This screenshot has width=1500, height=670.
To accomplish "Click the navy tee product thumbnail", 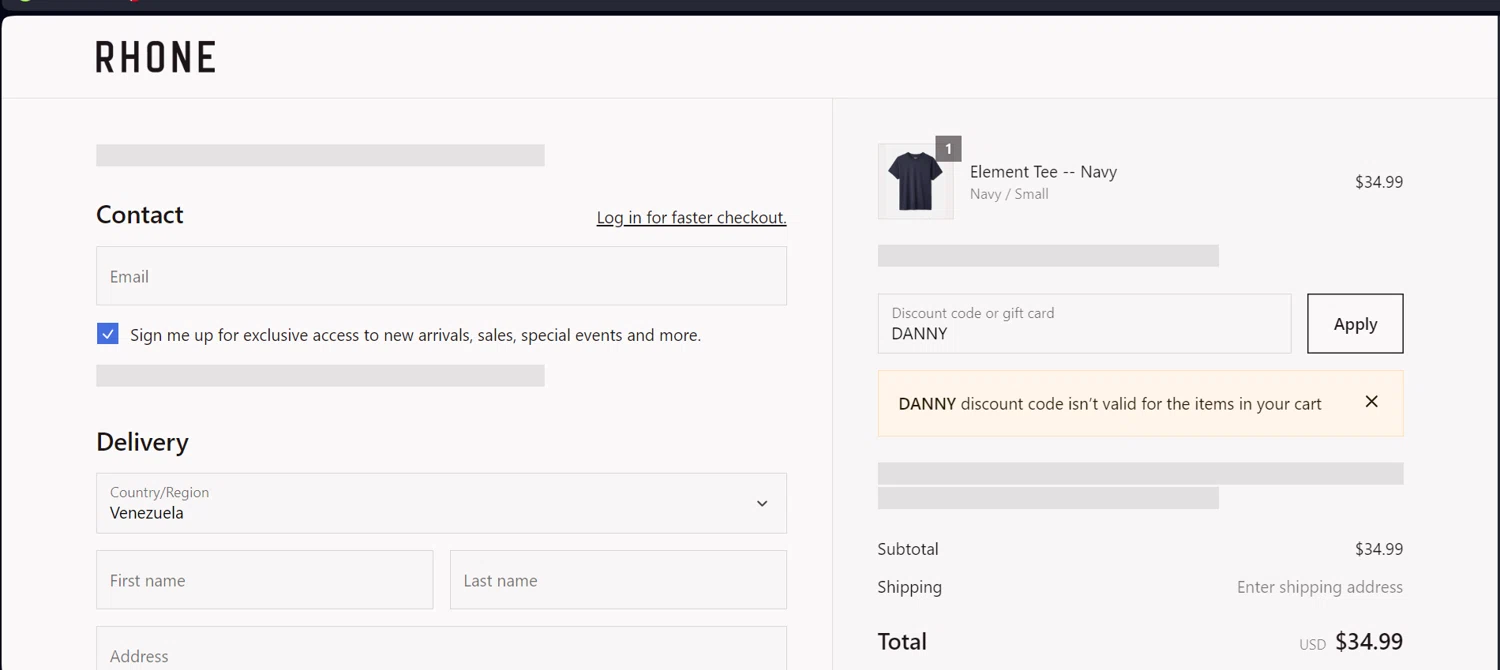I will (x=915, y=182).
